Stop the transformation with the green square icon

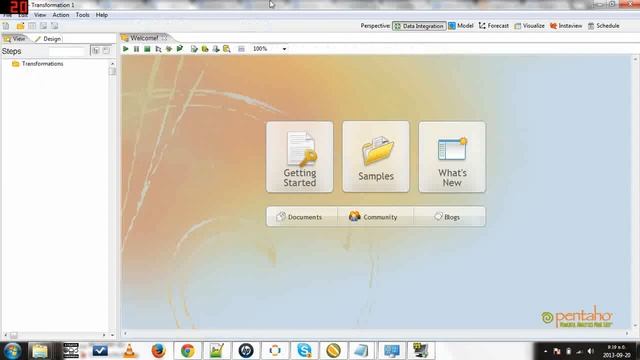(x=147, y=49)
